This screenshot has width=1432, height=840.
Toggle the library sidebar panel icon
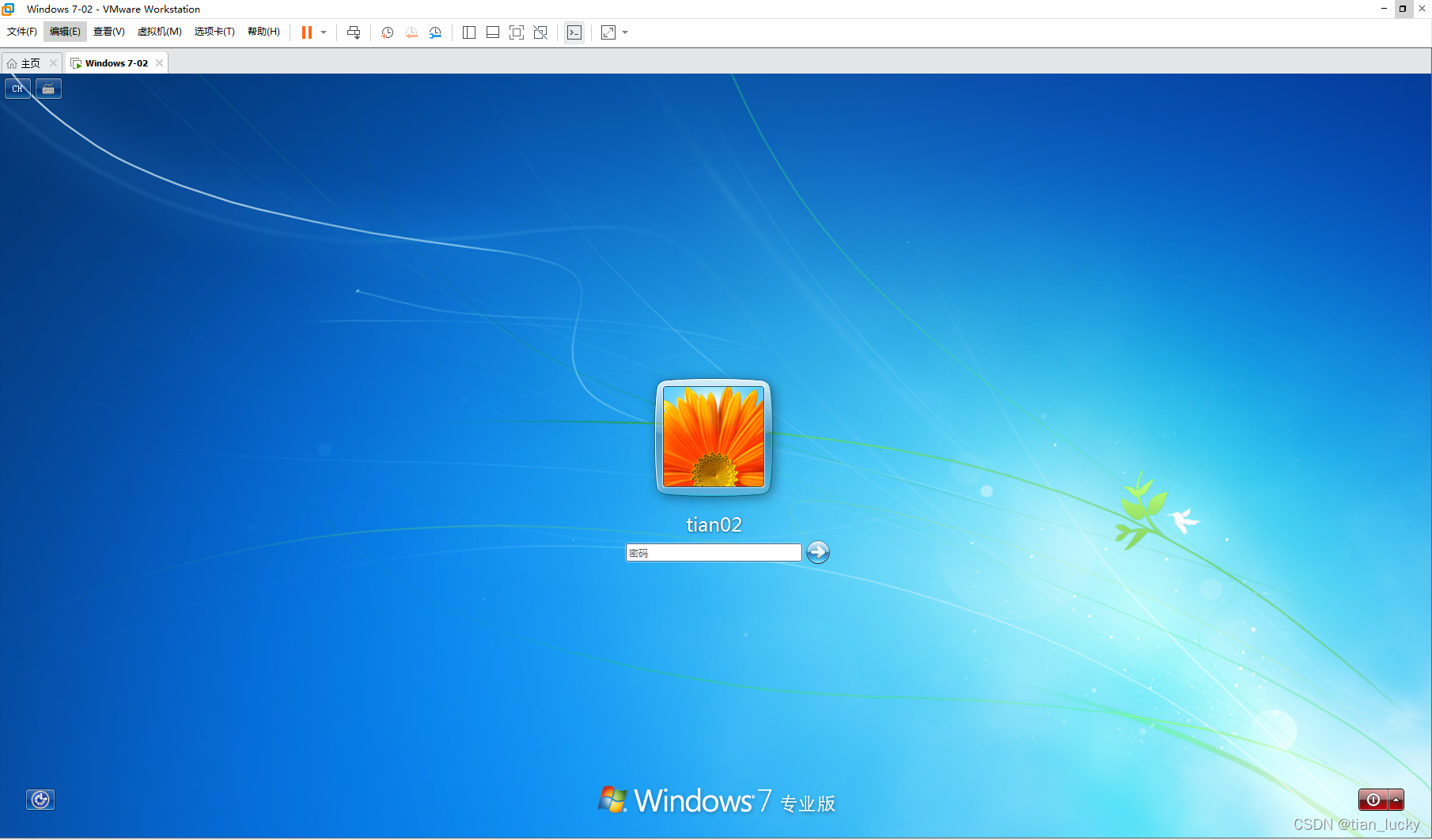tap(469, 32)
